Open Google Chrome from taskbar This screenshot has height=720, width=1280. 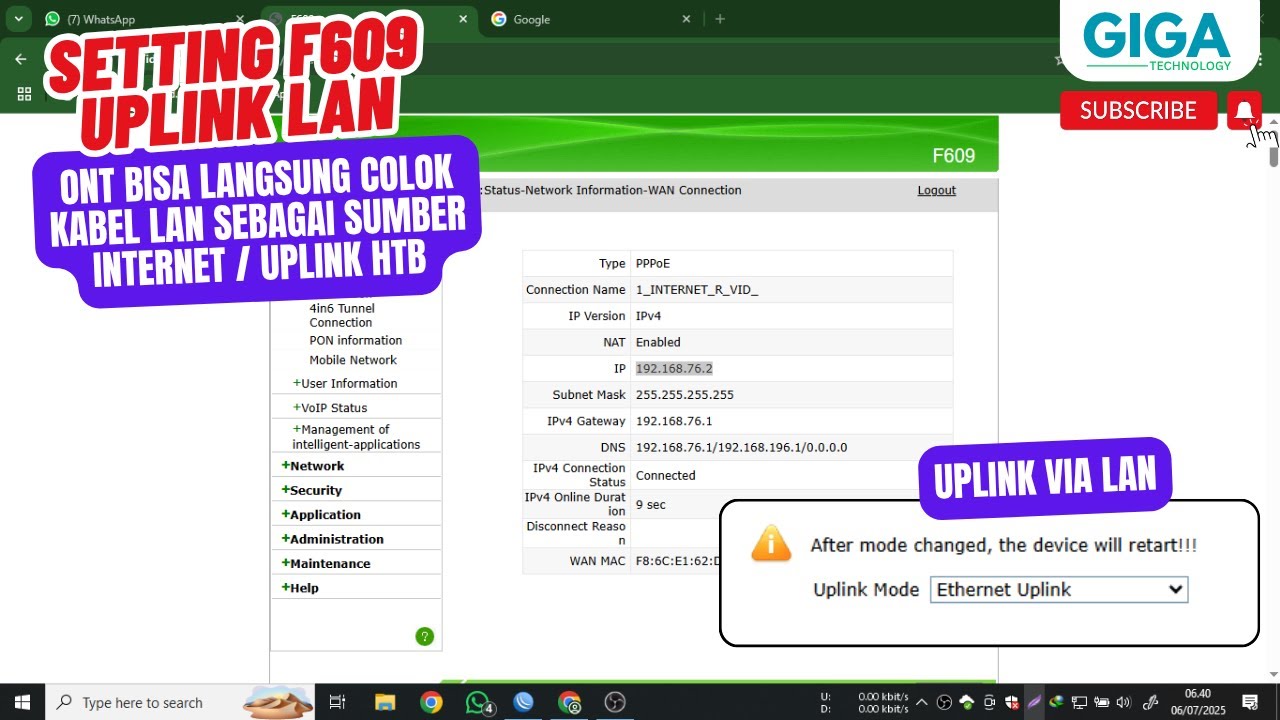point(431,702)
